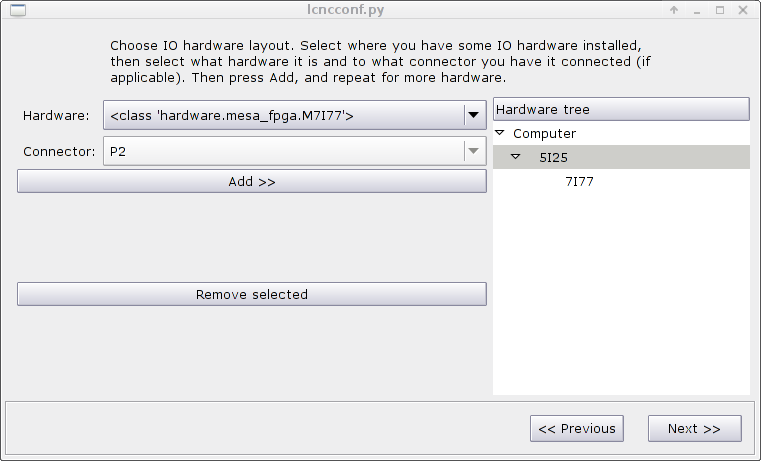Go to the << Previous page
Viewport: 761px width, 461px height.
(x=577, y=428)
